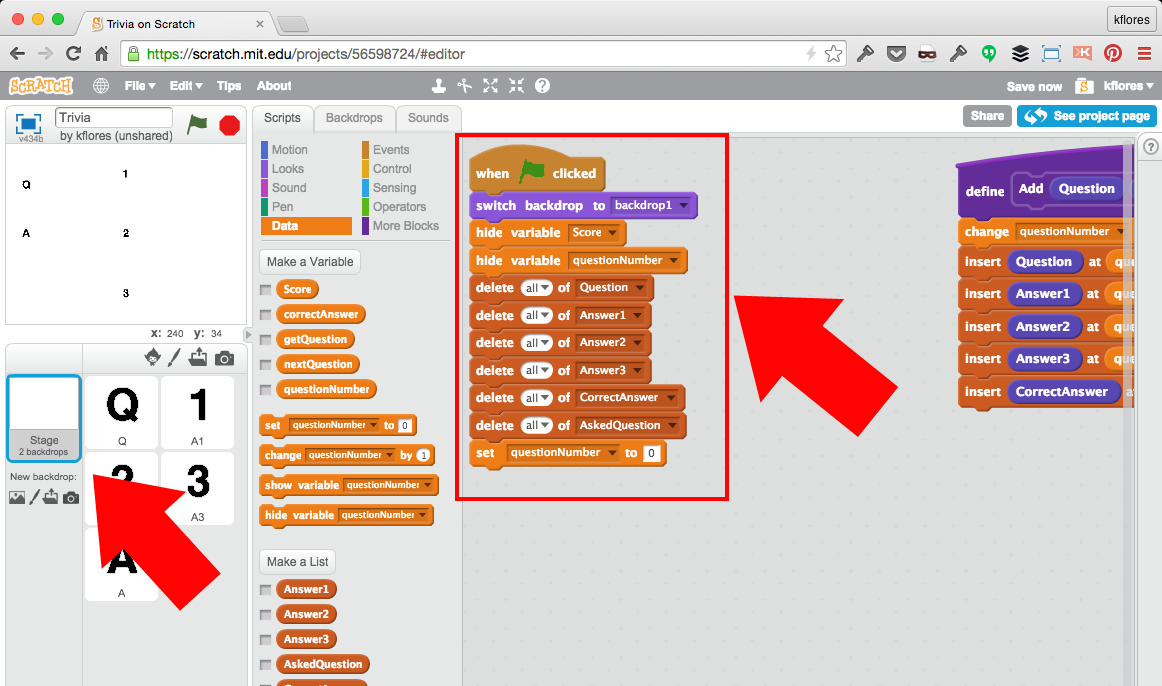This screenshot has width=1162, height=686.
Task: Upload backdrop from file icon
Action: pyautogui.click(x=50, y=497)
